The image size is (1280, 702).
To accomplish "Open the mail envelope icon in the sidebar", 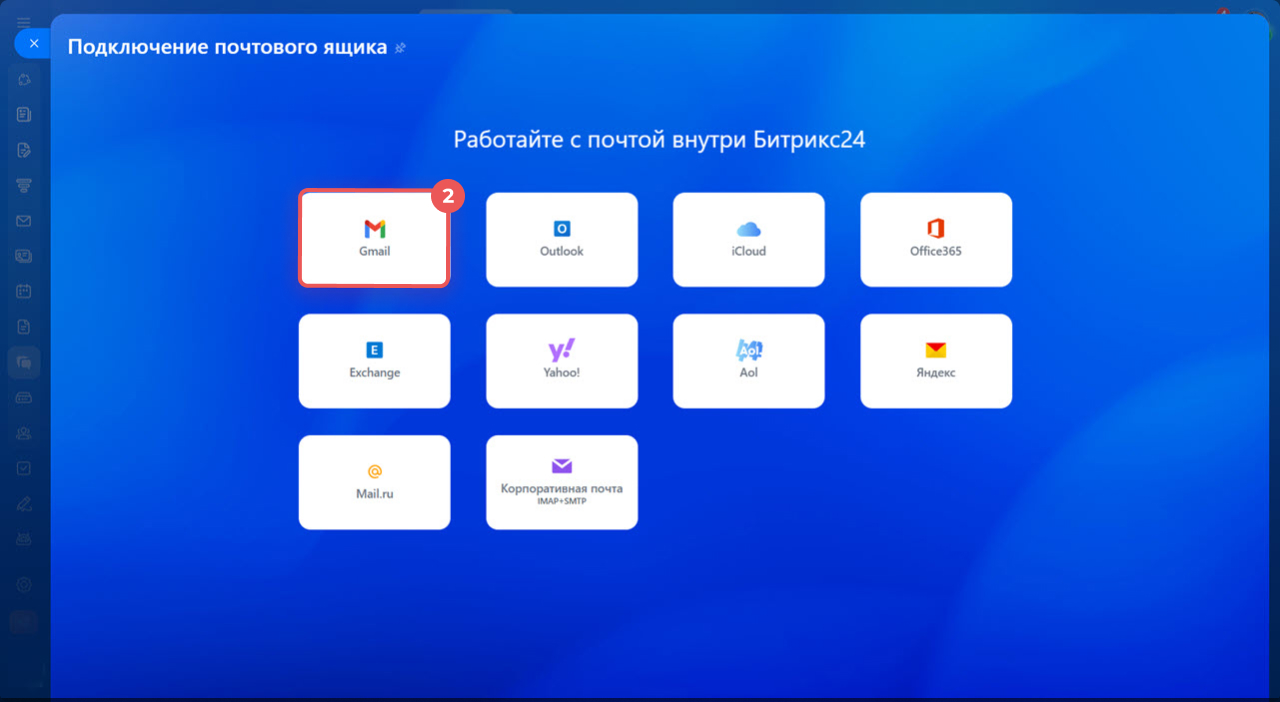I will click(x=24, y=221).
